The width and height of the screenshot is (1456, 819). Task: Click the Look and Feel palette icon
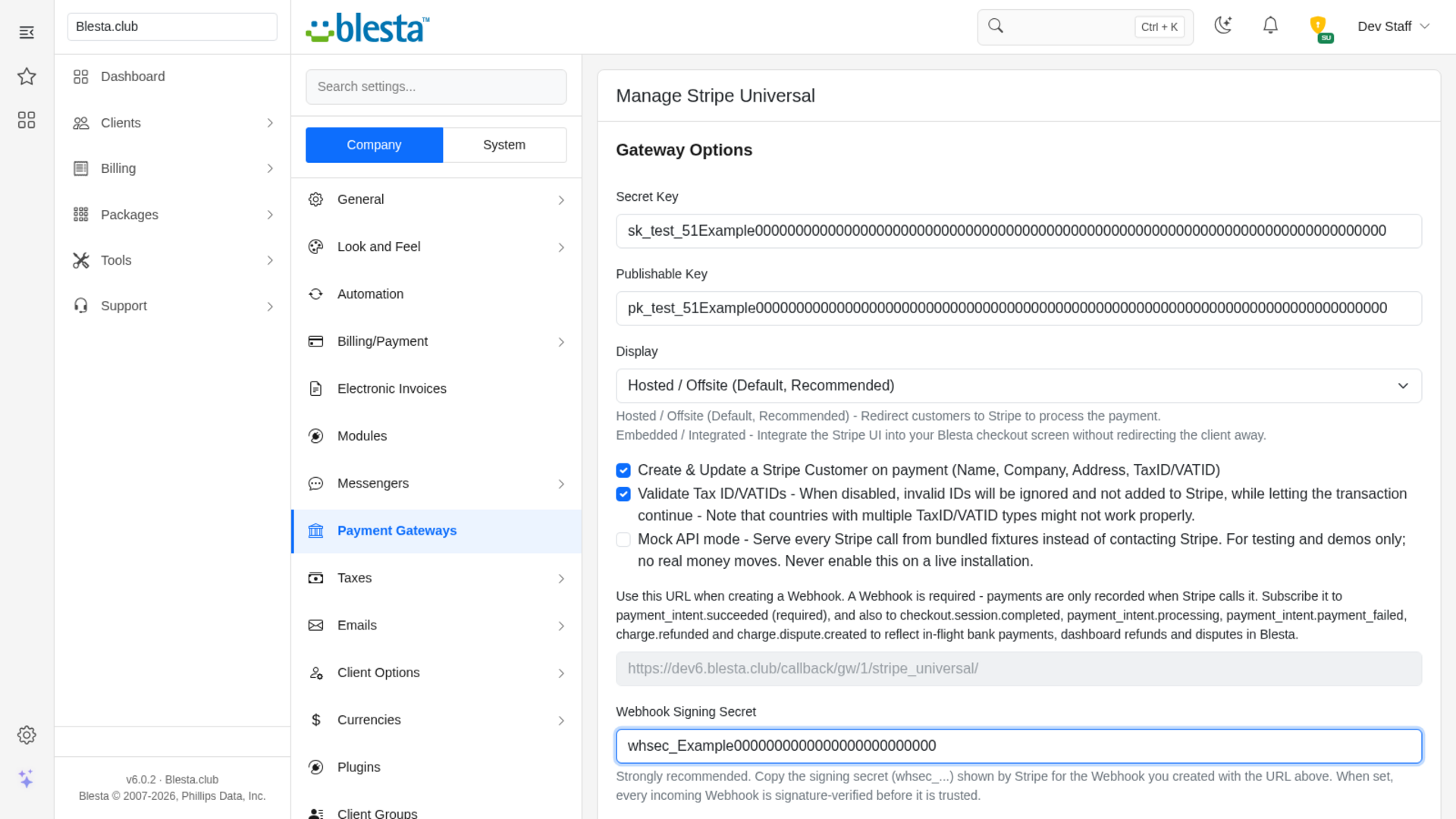pyautogui.click(x=316, y=246)
